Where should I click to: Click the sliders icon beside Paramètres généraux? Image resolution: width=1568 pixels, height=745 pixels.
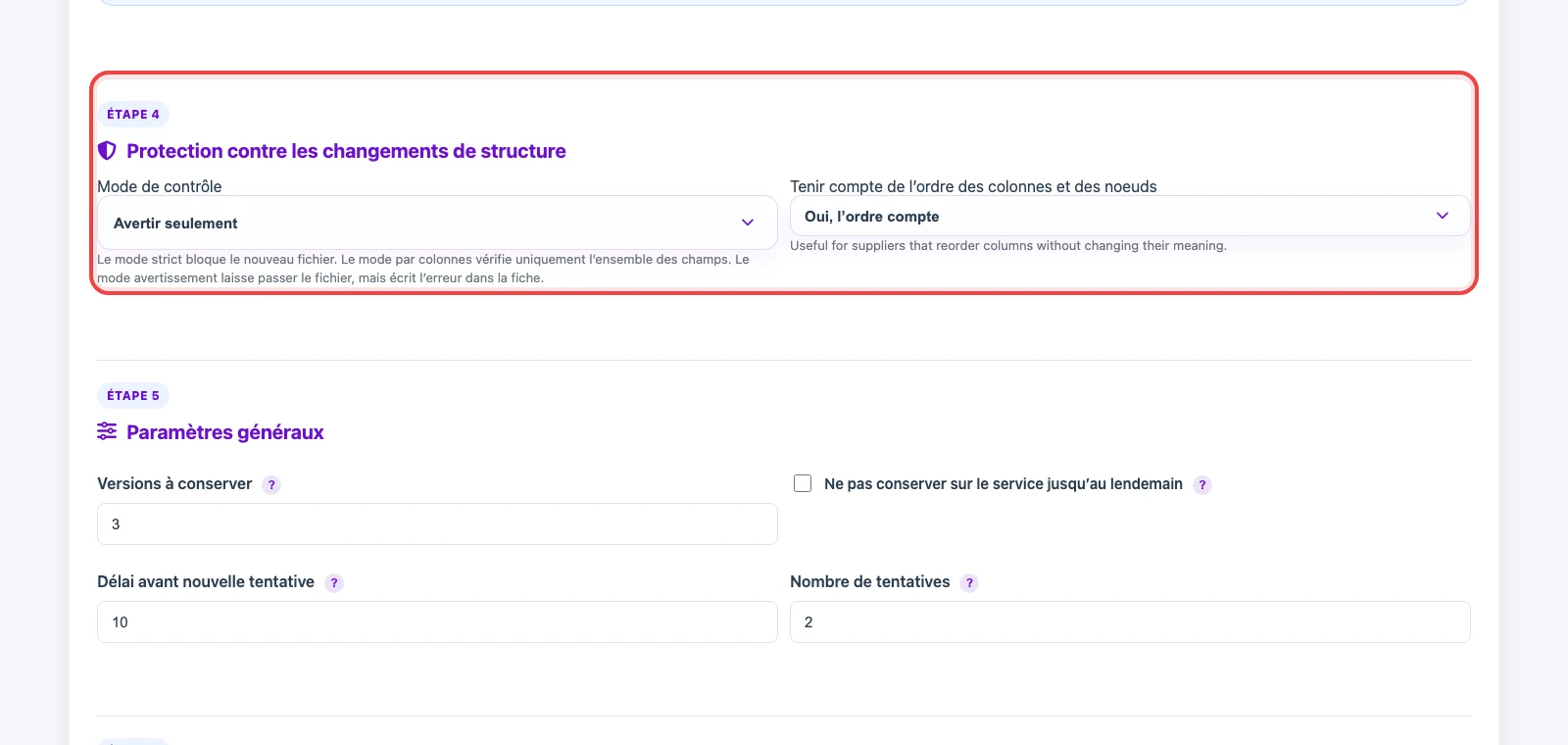coord(107,431)
